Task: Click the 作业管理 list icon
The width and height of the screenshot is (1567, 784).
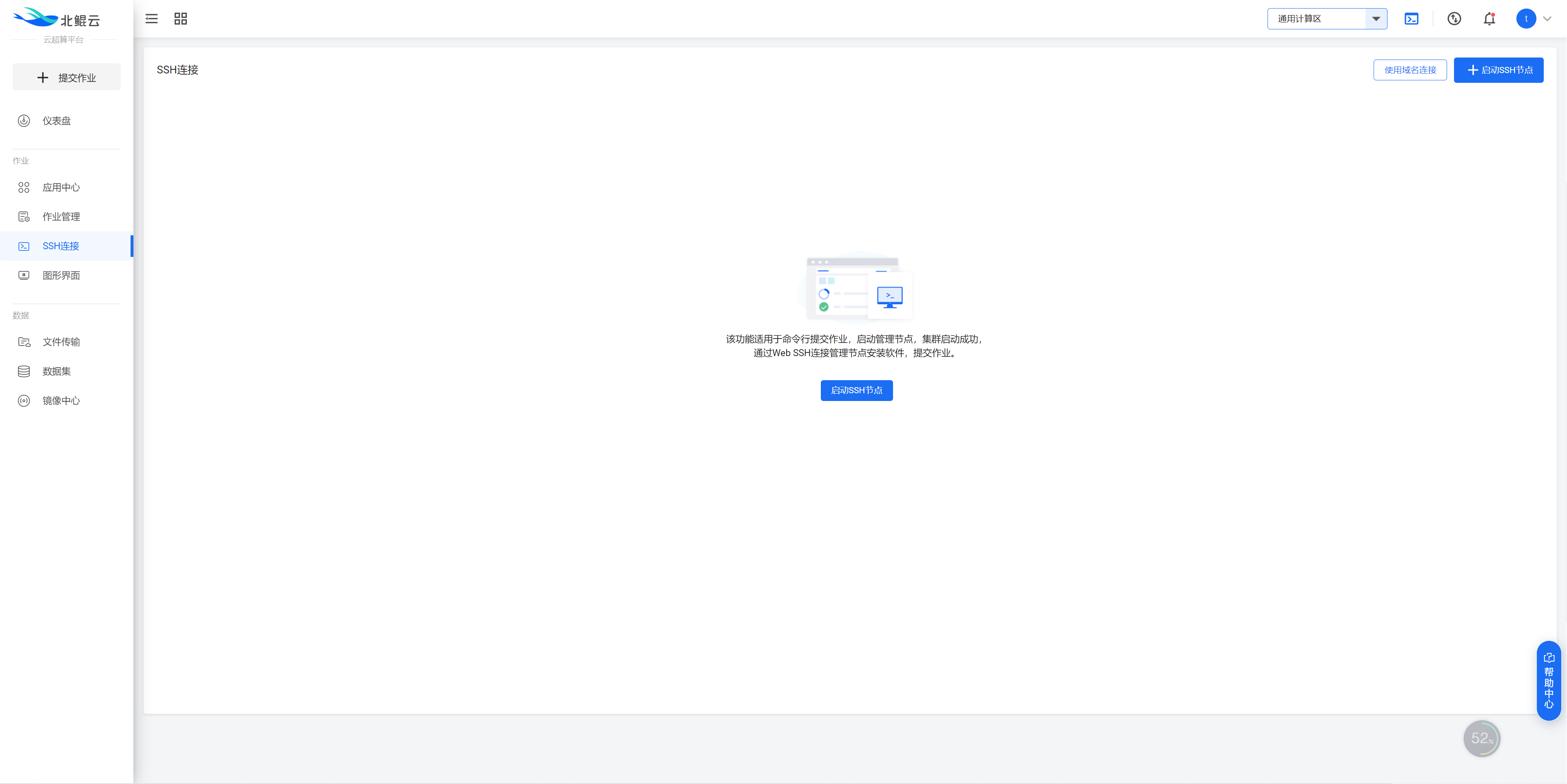Action: 24,217
